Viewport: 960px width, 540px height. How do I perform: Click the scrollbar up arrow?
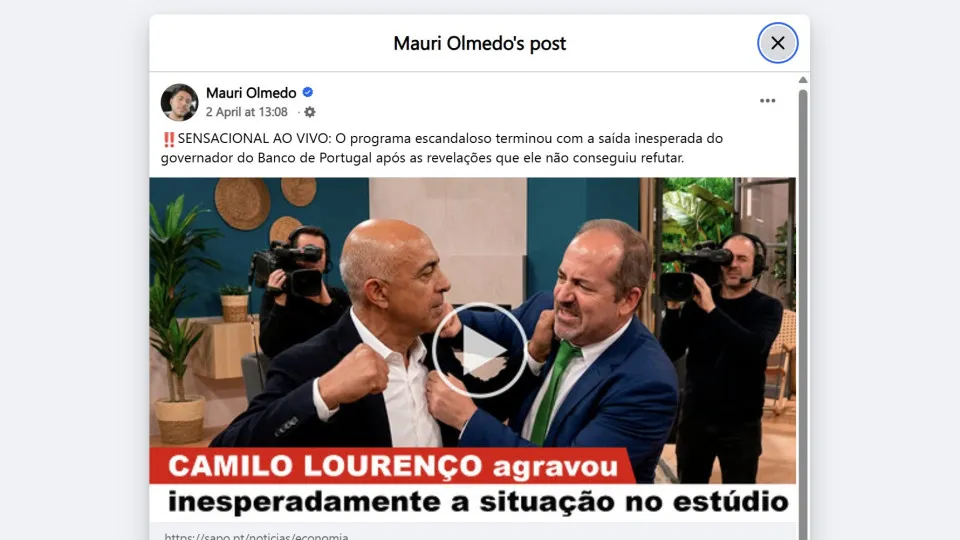coord(803,80)
